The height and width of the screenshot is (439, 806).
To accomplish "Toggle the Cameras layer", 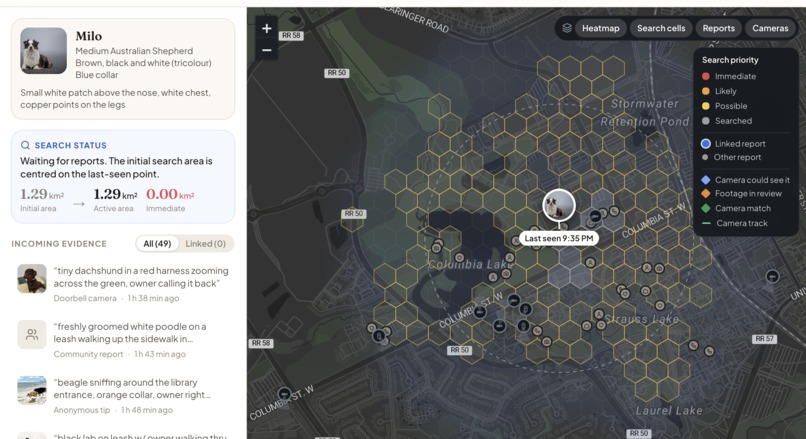I will click(770, 28).
